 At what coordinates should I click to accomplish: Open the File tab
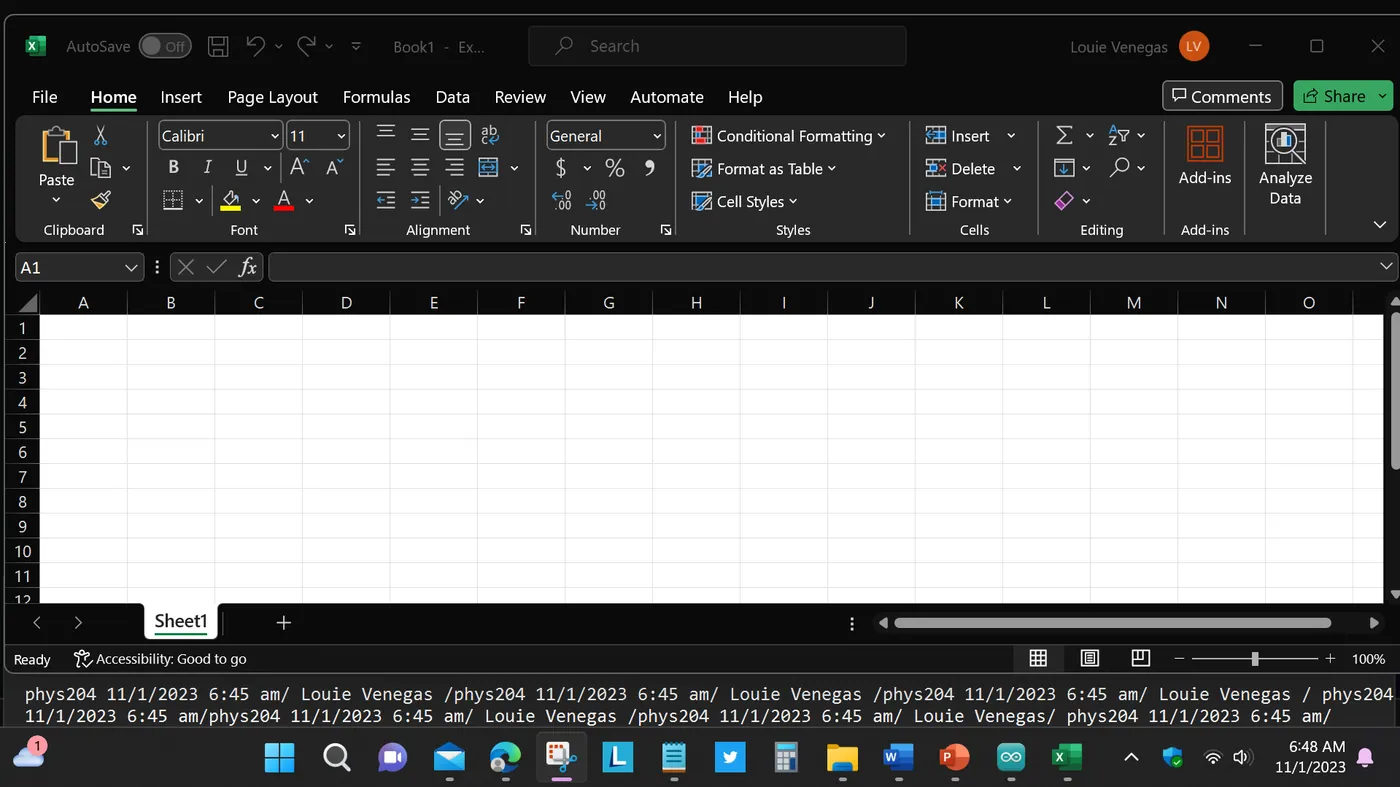[x=45, y=97]
